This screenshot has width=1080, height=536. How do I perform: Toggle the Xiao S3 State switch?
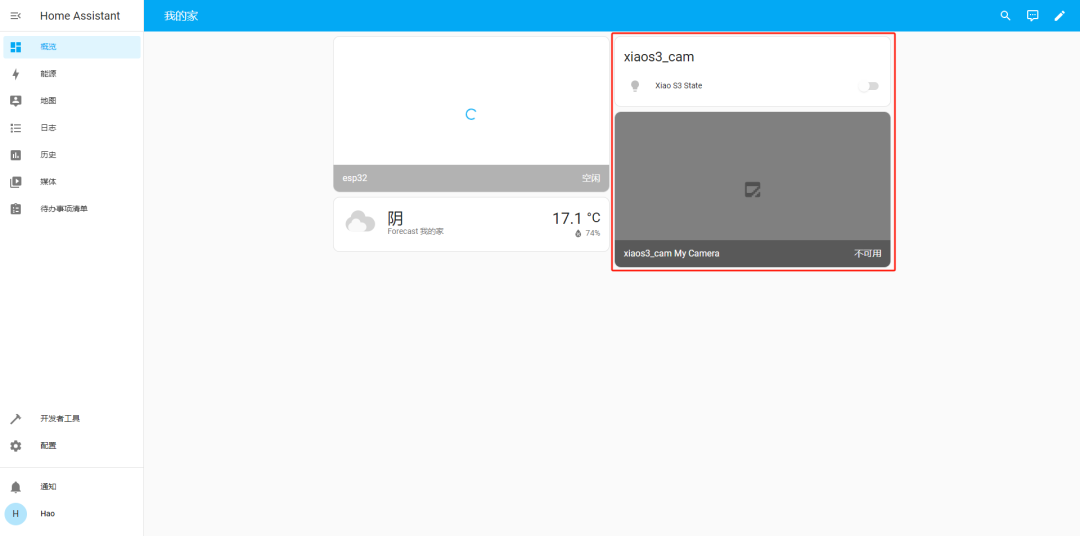point(869,86)
